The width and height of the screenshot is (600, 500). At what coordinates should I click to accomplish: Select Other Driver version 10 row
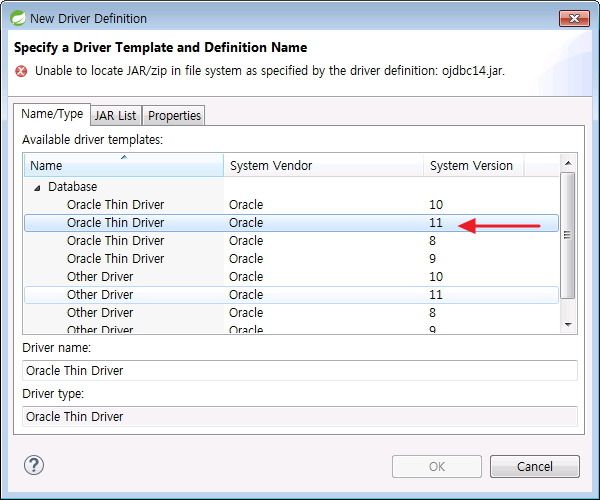tap(291, 277)
